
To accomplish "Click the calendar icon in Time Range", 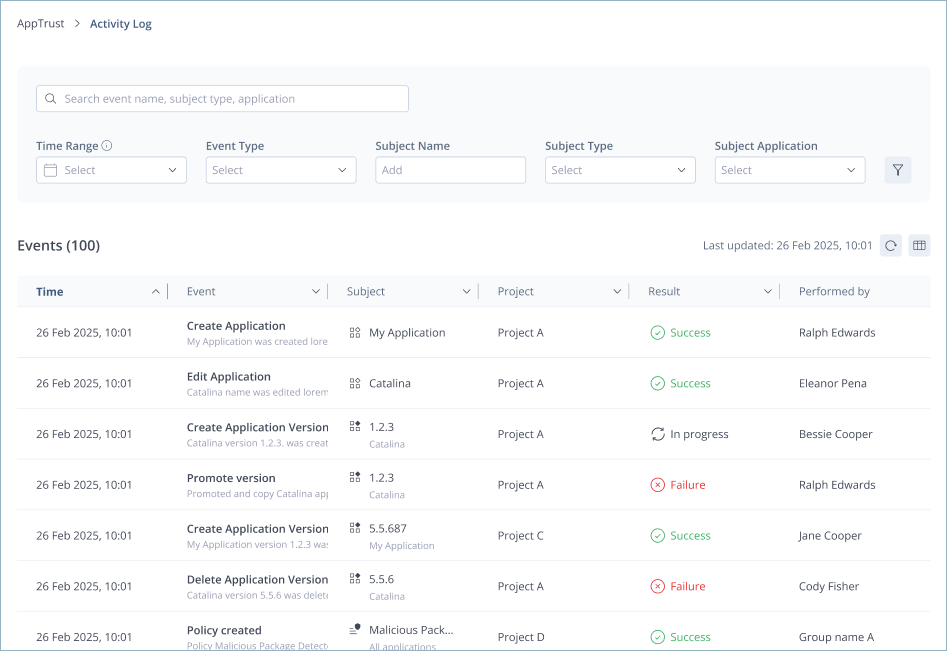I will 51,170.
